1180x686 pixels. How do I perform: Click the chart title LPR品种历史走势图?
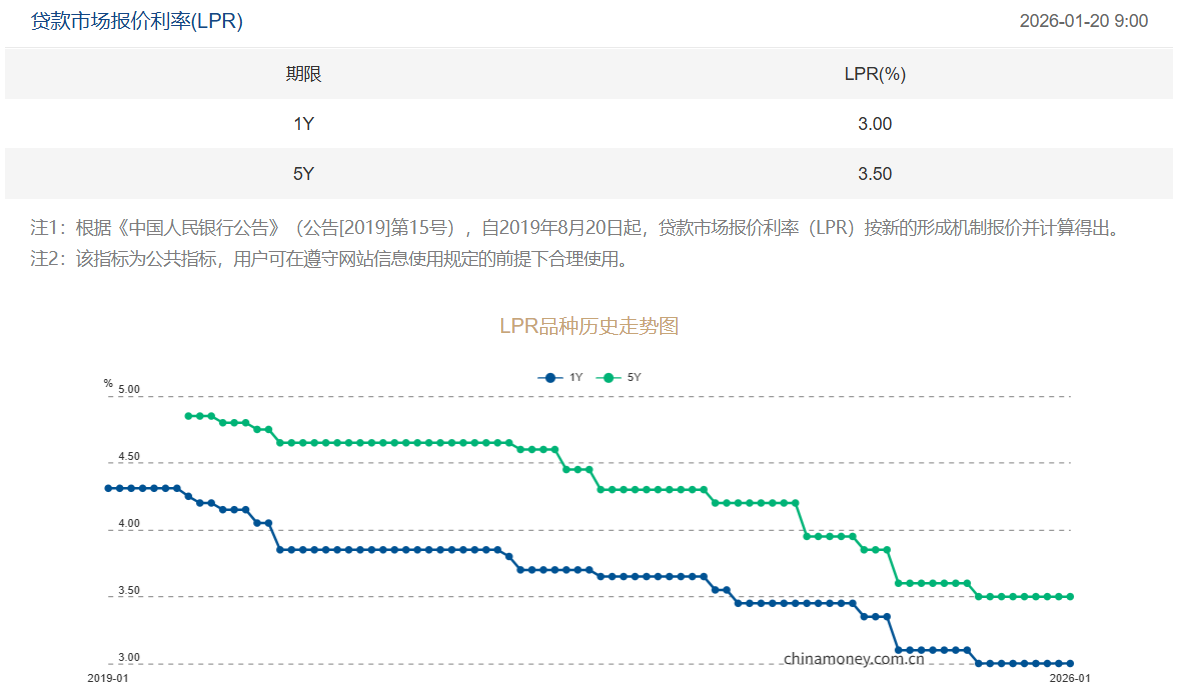point(589,327)
